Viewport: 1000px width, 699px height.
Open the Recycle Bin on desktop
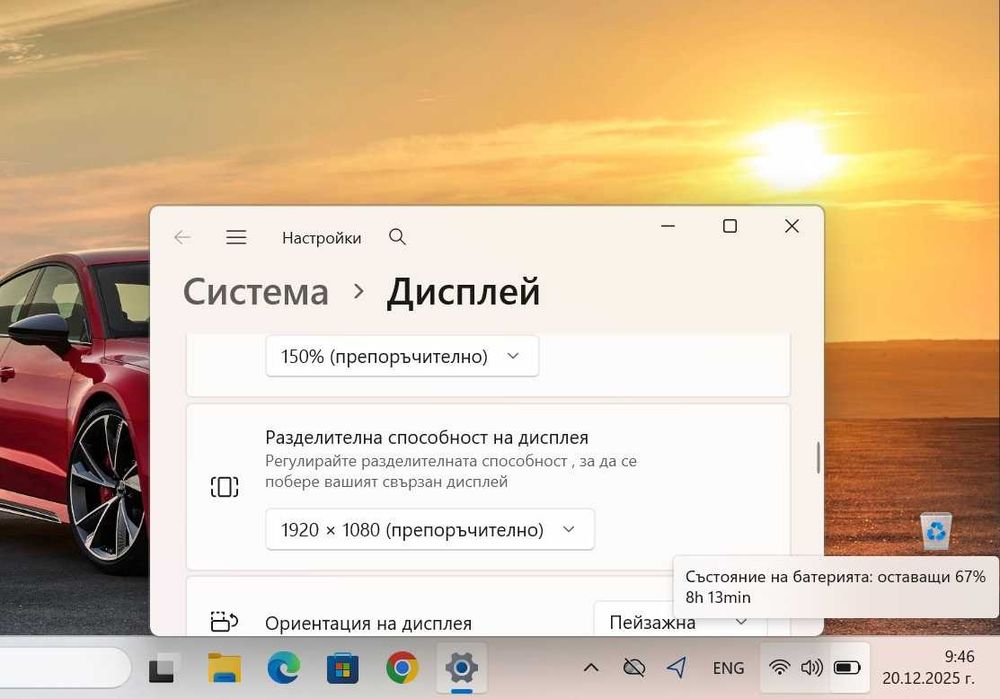pyautogui.click(x=936, y=531)
